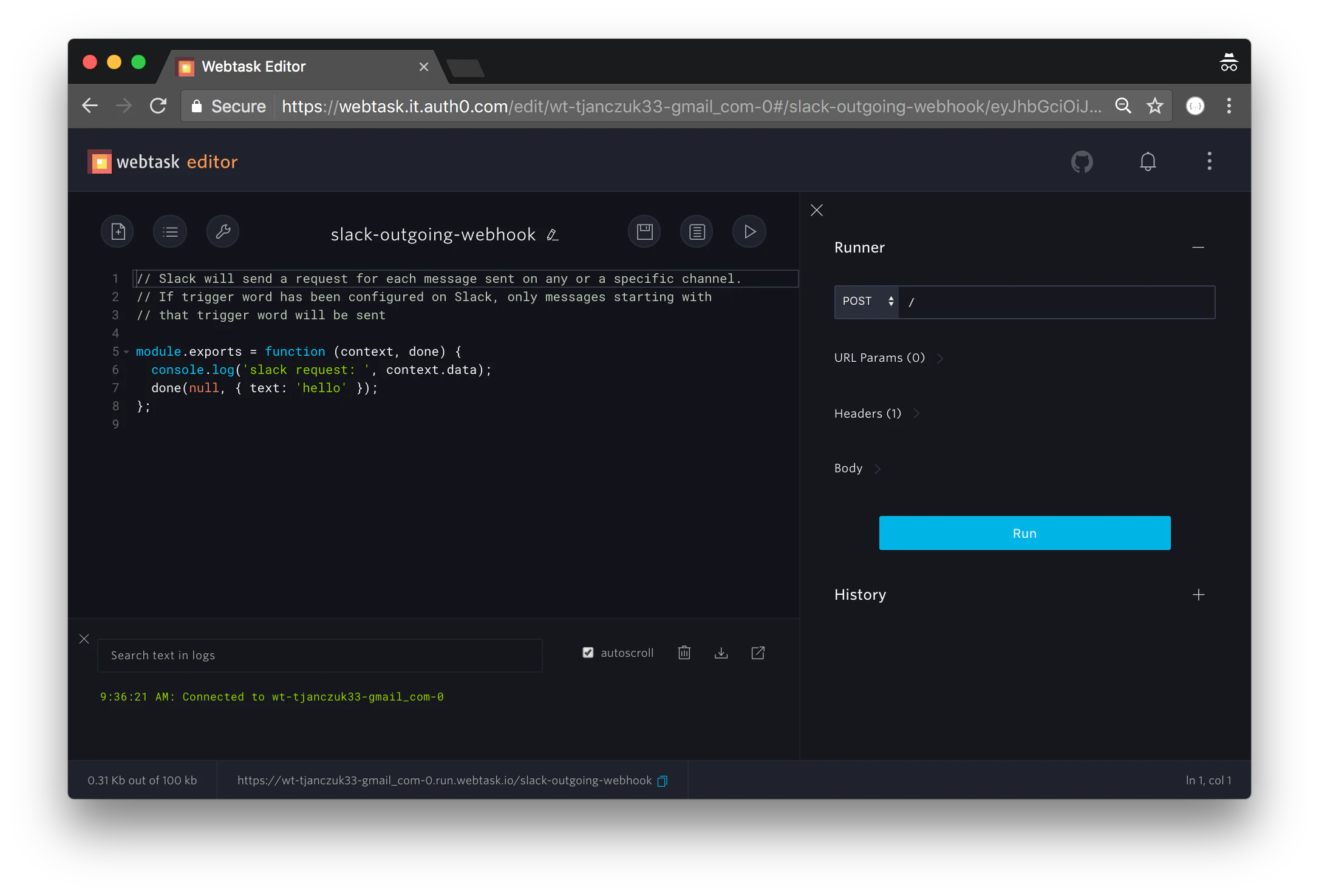Click the Search text in logs field

click(319, 656)
